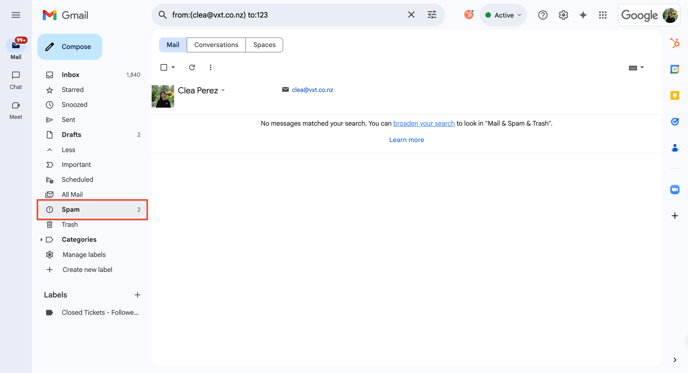Click the Gemini sparkle icon

[583, 15]
